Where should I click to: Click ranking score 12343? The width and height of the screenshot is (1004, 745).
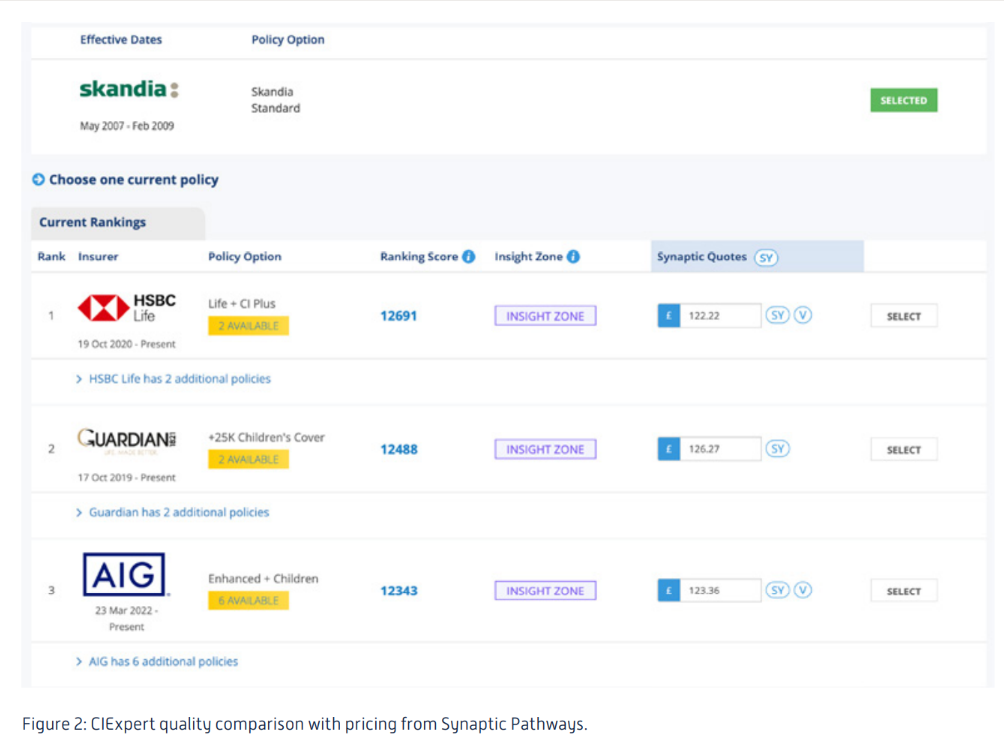[398, 591]
